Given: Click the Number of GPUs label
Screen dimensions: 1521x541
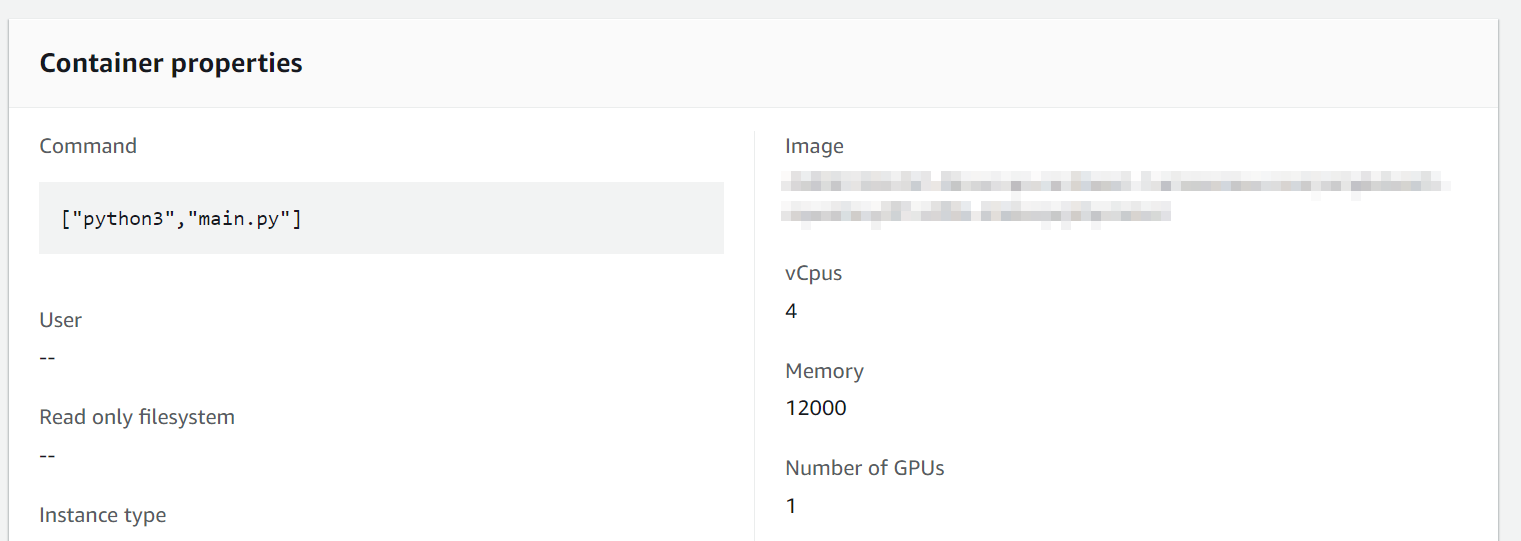Looking at the screenshot, I should (x=864, y=468).
